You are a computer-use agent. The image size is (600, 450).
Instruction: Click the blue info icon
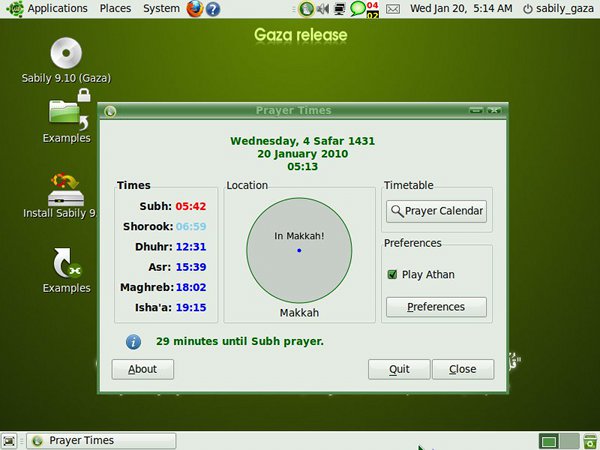(134, 342)
